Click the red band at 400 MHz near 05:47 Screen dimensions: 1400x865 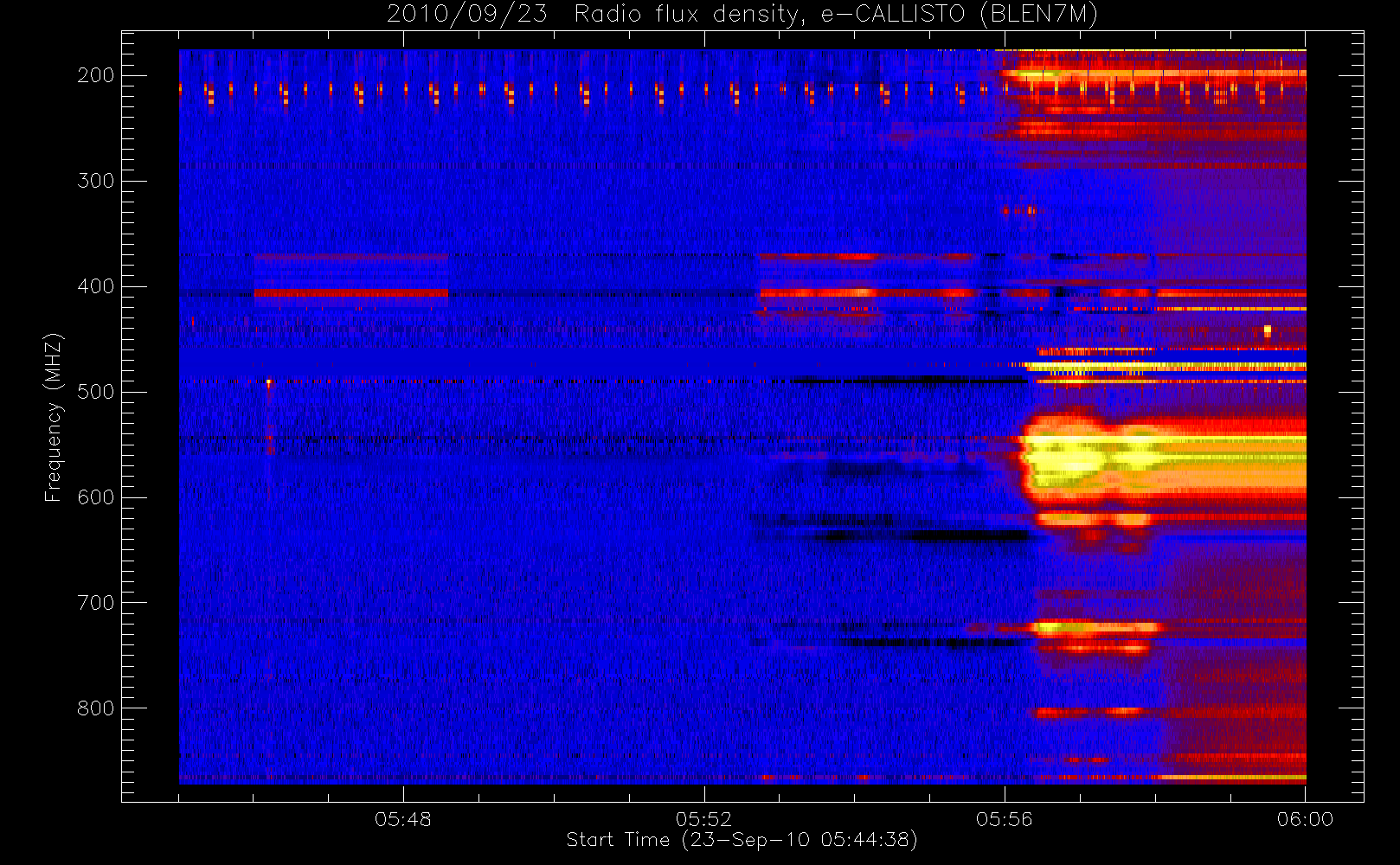(351, 293)
